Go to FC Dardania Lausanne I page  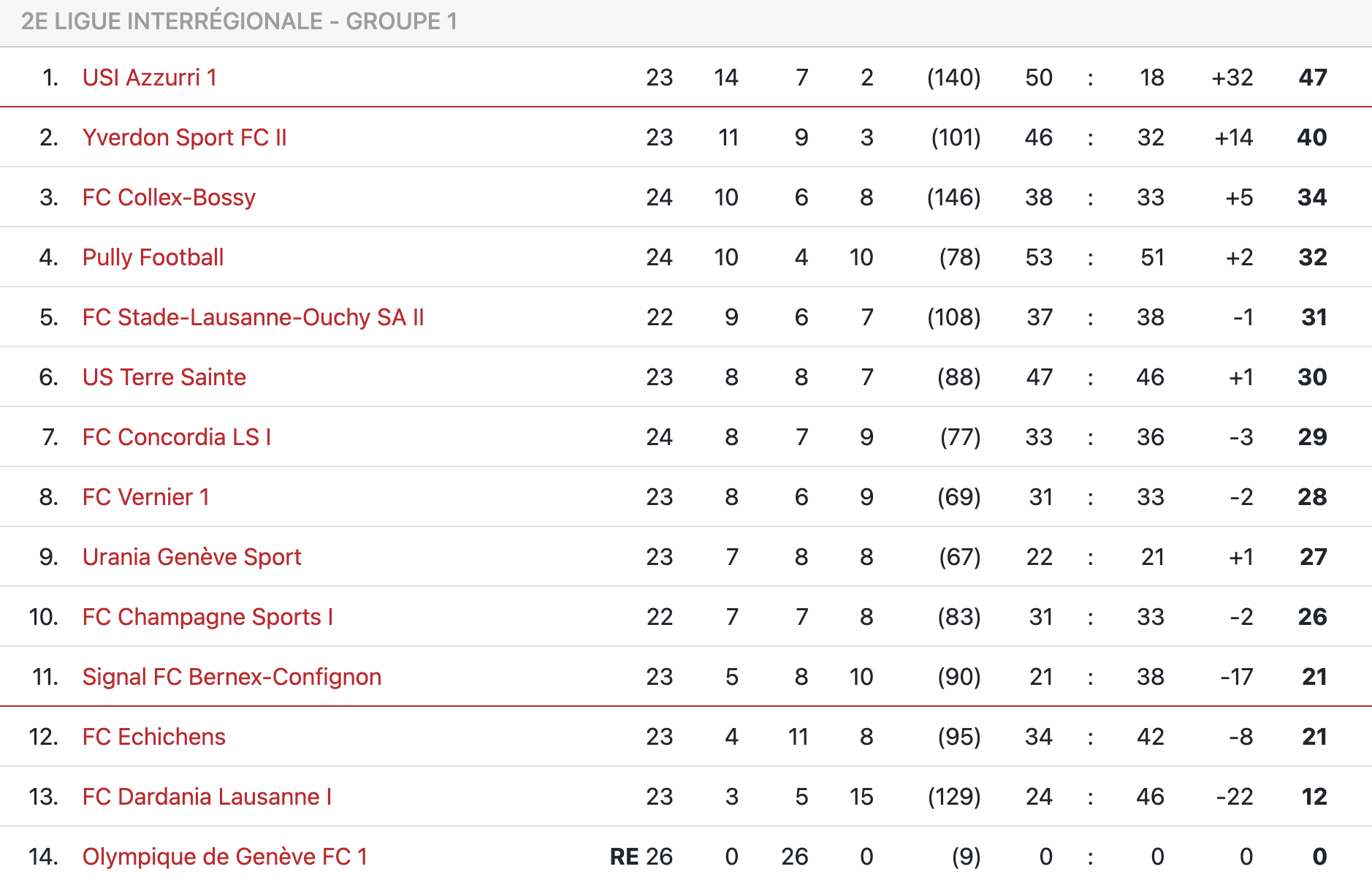click(207, 797)
